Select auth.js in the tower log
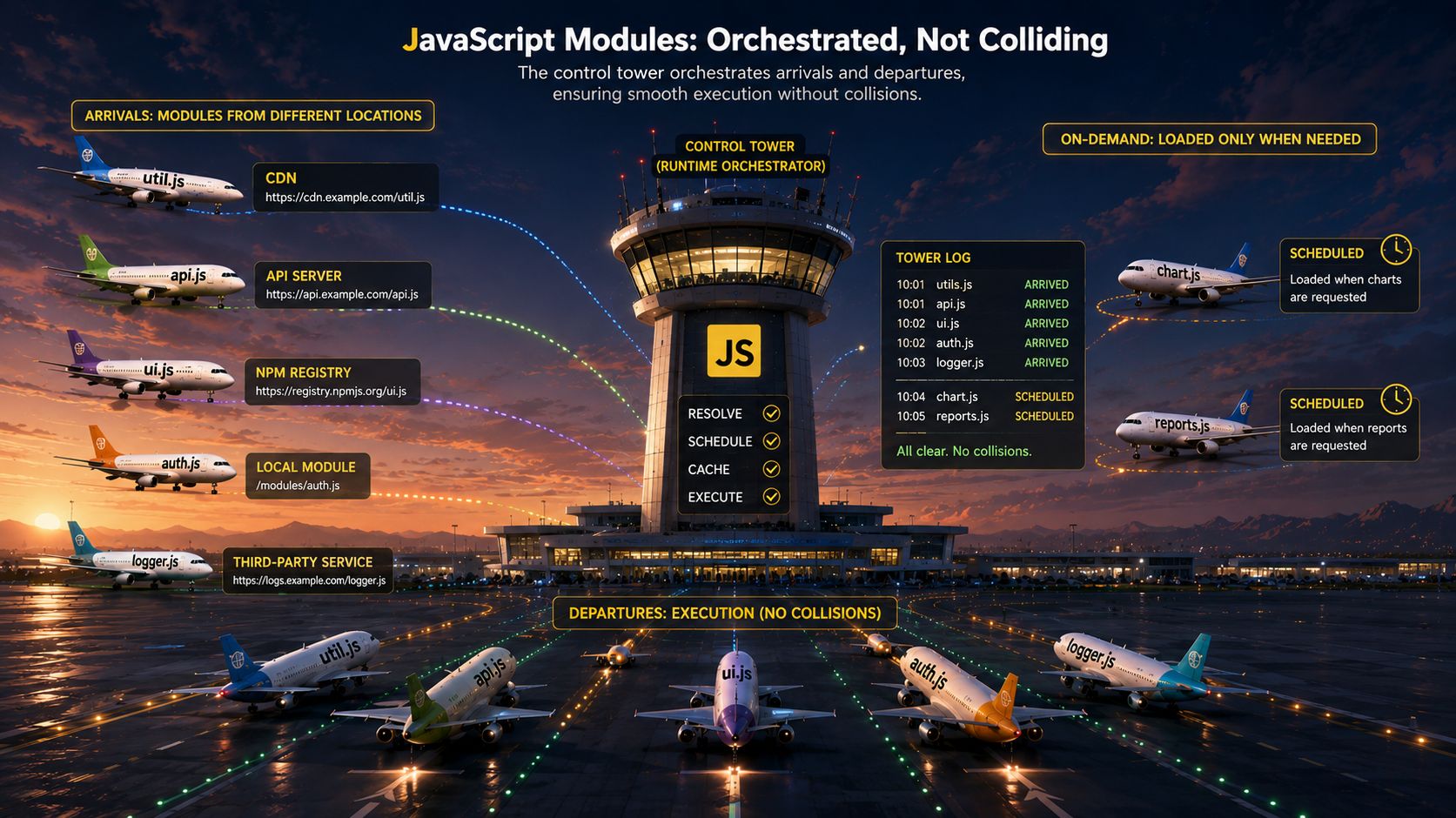This screenshot has height=818, width=1456. [955, 343]
